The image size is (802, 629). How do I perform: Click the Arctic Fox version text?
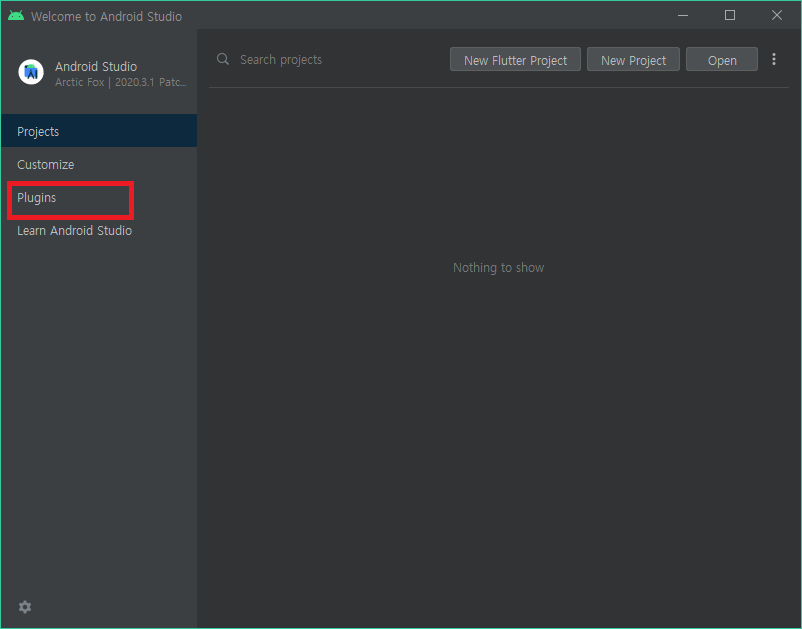(x=121, y=82)
